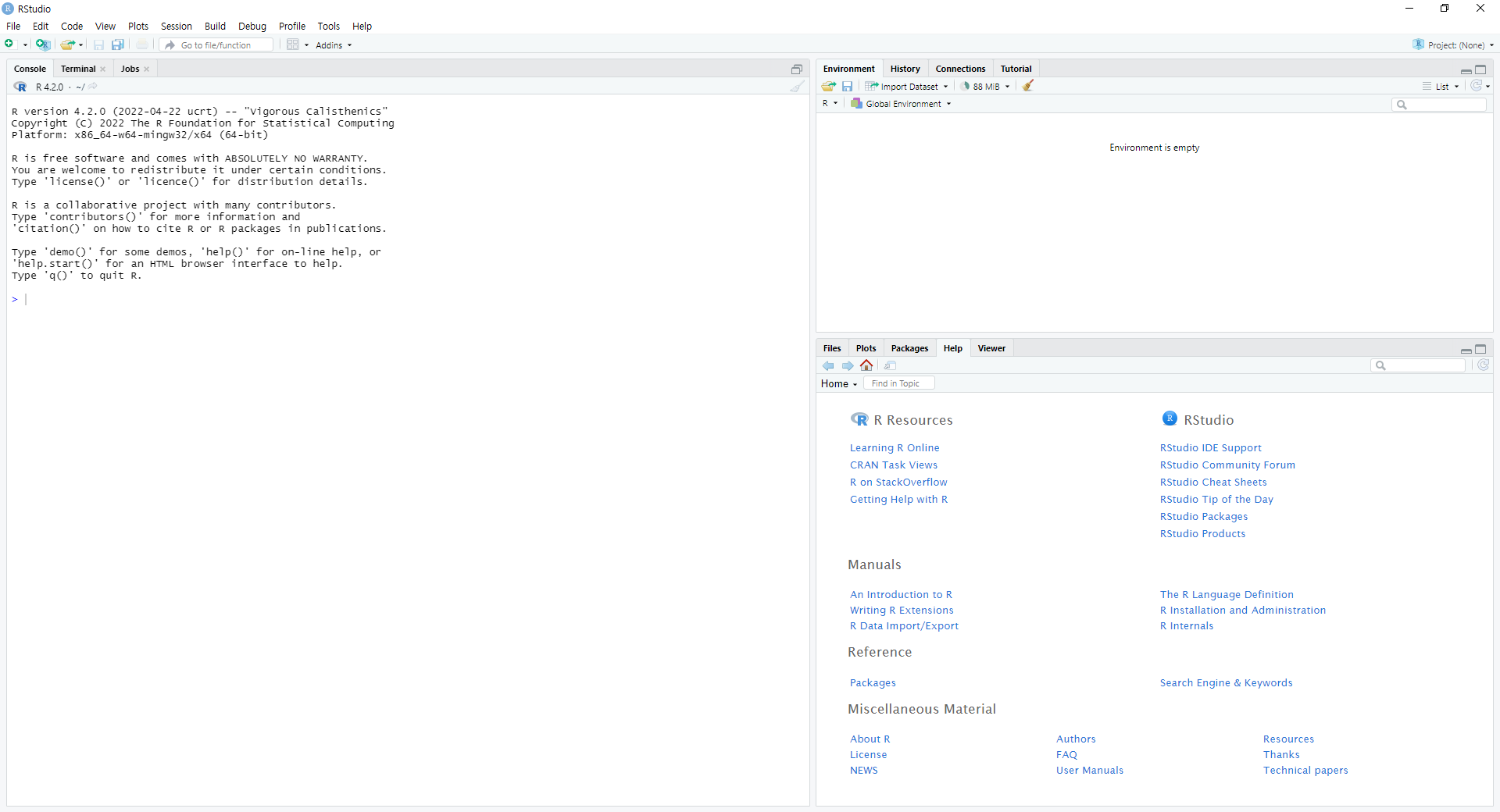Click the R logo in console header

point(20,87)
